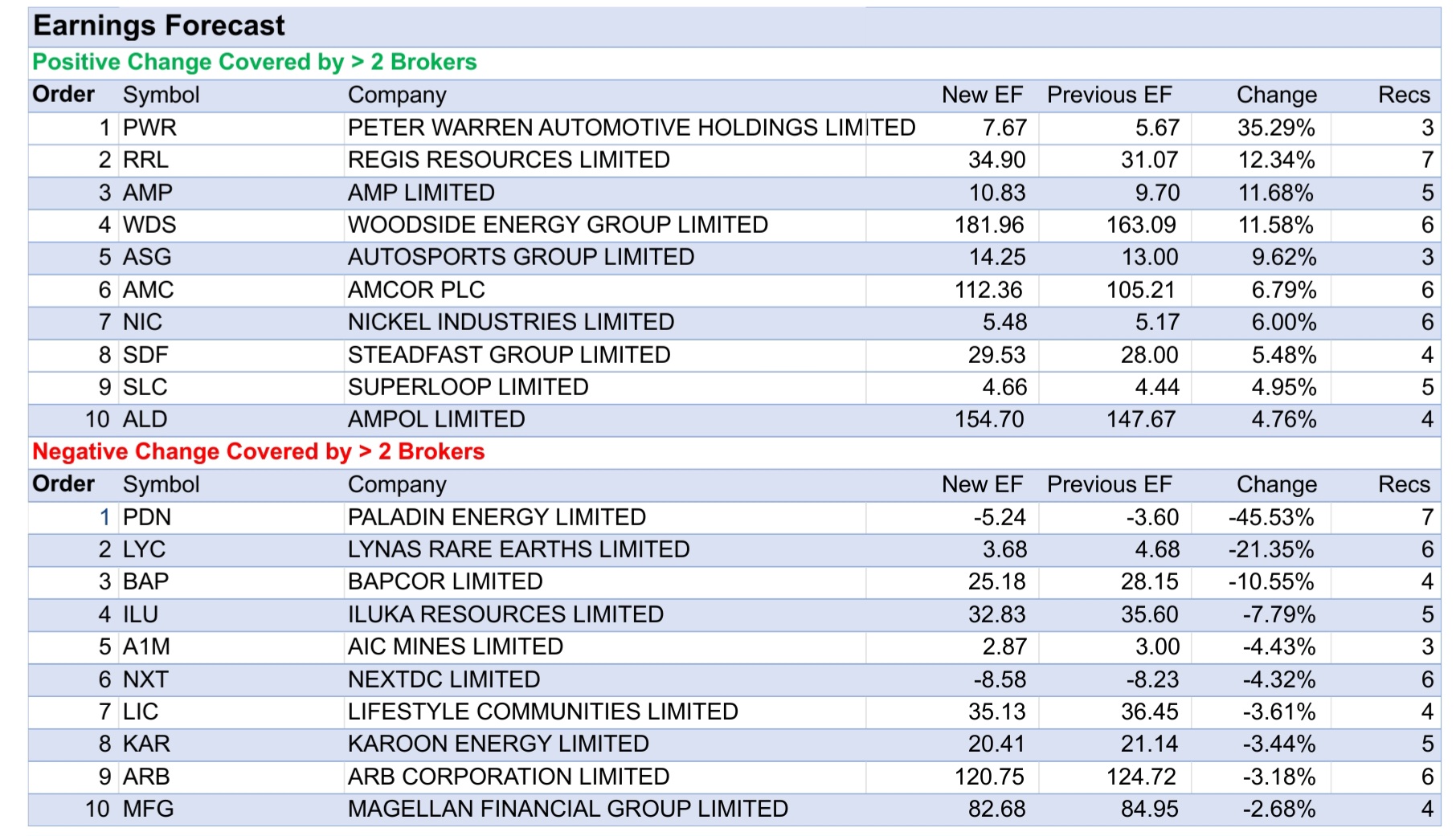Click the PWR symbol cell
Viewport: 1456px width, 836px height.
[x=149, y=128]
